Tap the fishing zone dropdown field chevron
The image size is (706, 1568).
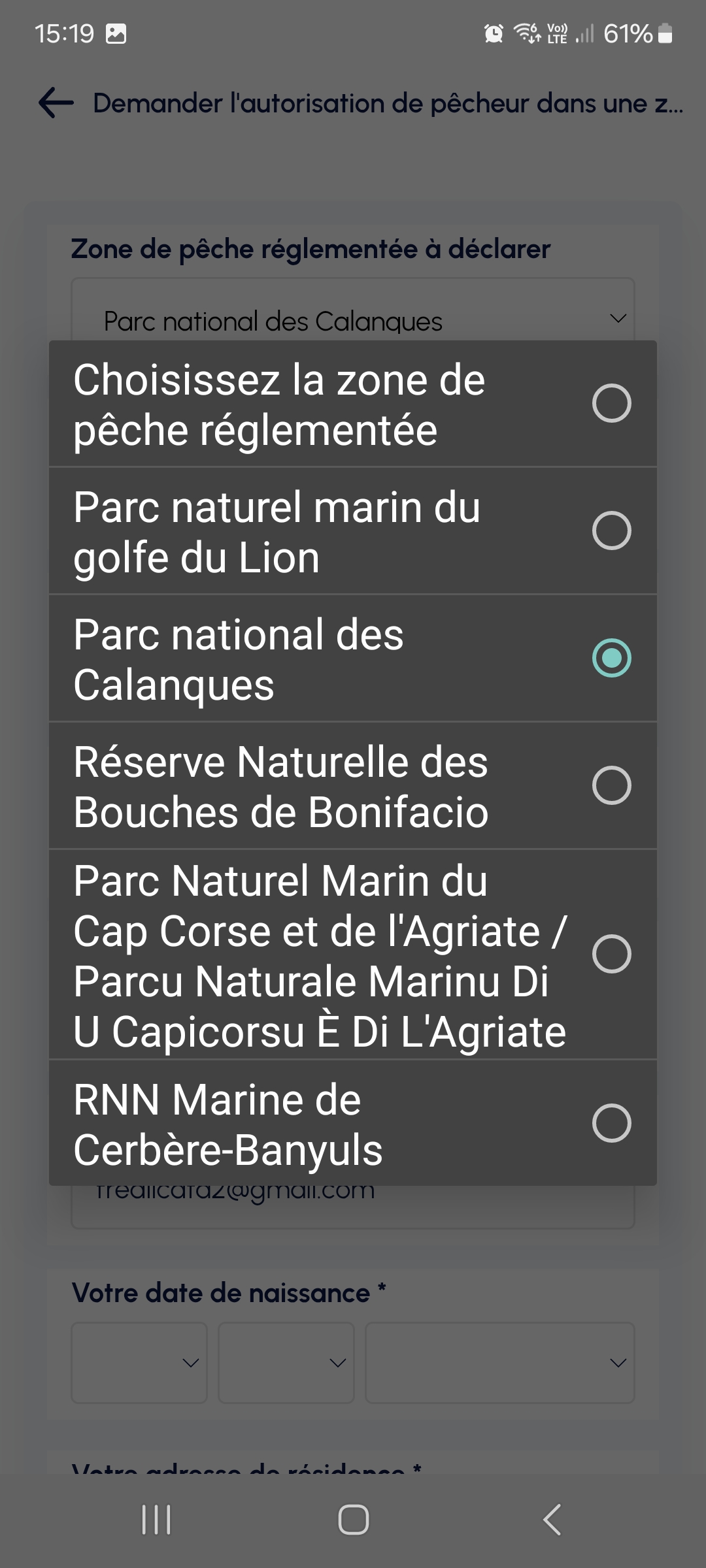pyautogui.click(x=618, y=319)
